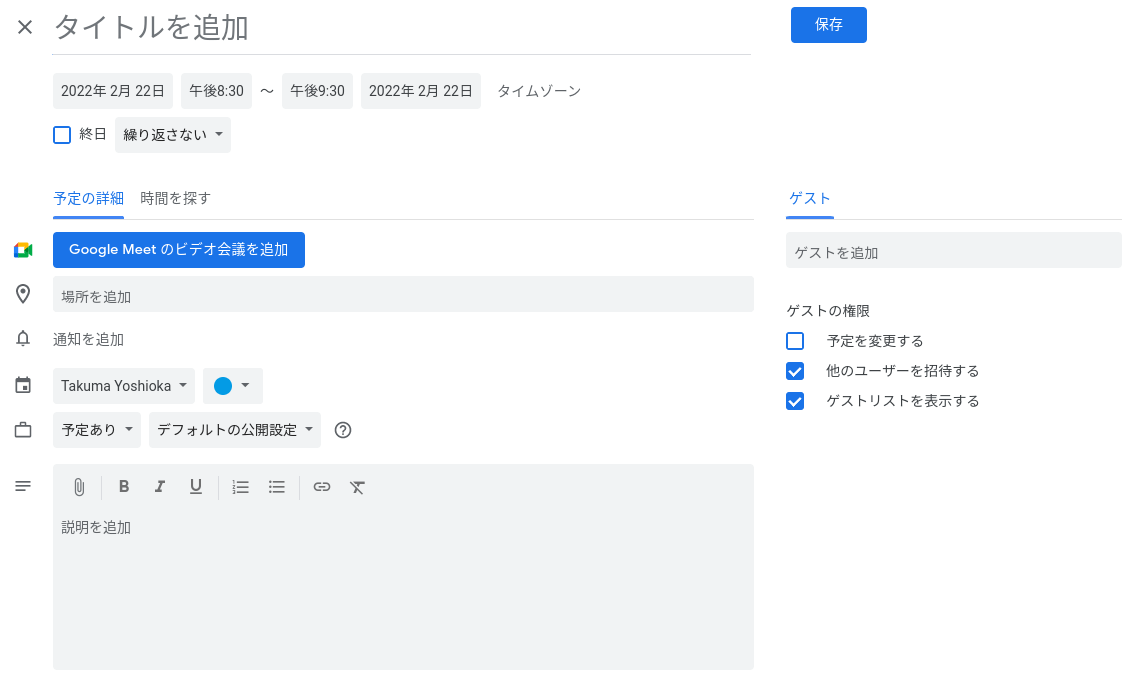Click the description lines icon
This screenshot has width=1139, height=683.
click(x=23, y=486)
